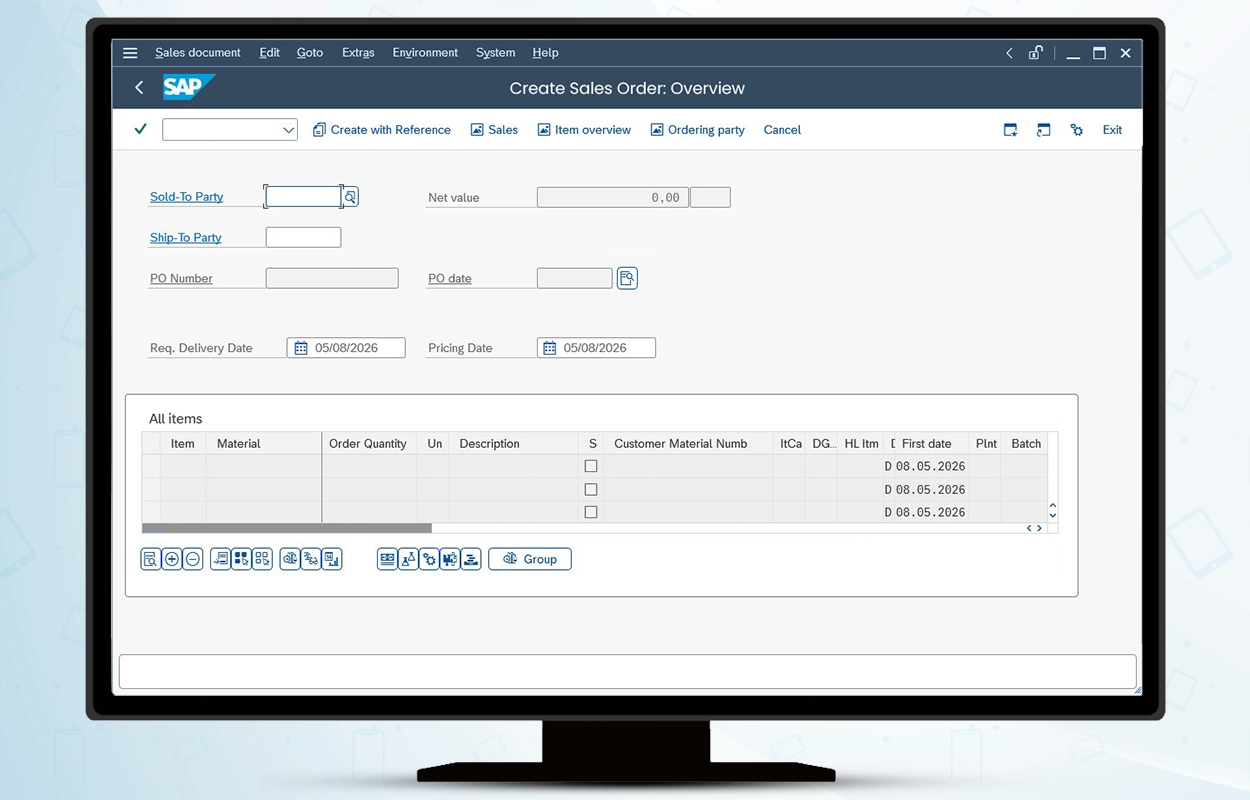Screen dimensions: 1250x800
Task: Click the gear configuration icon in item toolbar
Action: click(429, 559)
